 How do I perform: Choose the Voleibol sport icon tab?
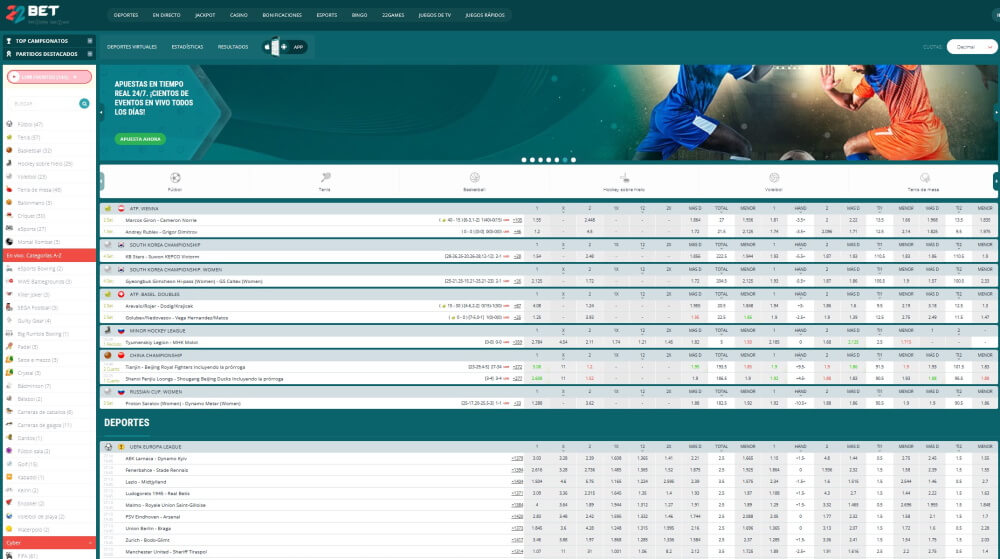click(774, 181)
